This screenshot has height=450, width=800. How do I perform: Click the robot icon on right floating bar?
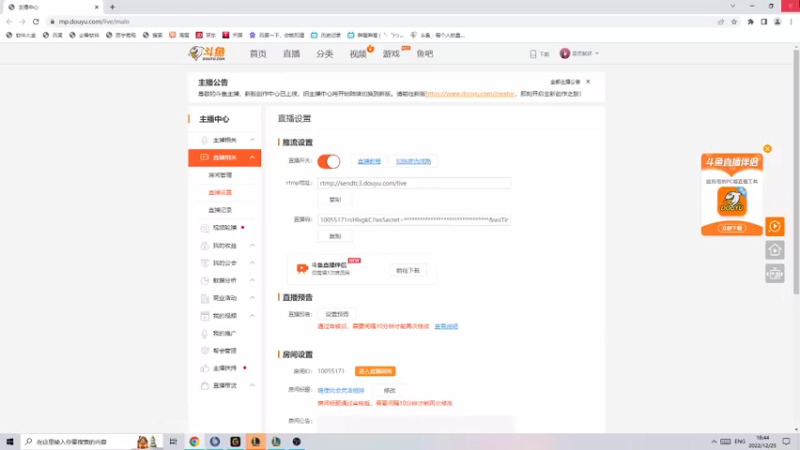[x=774, y=274]
